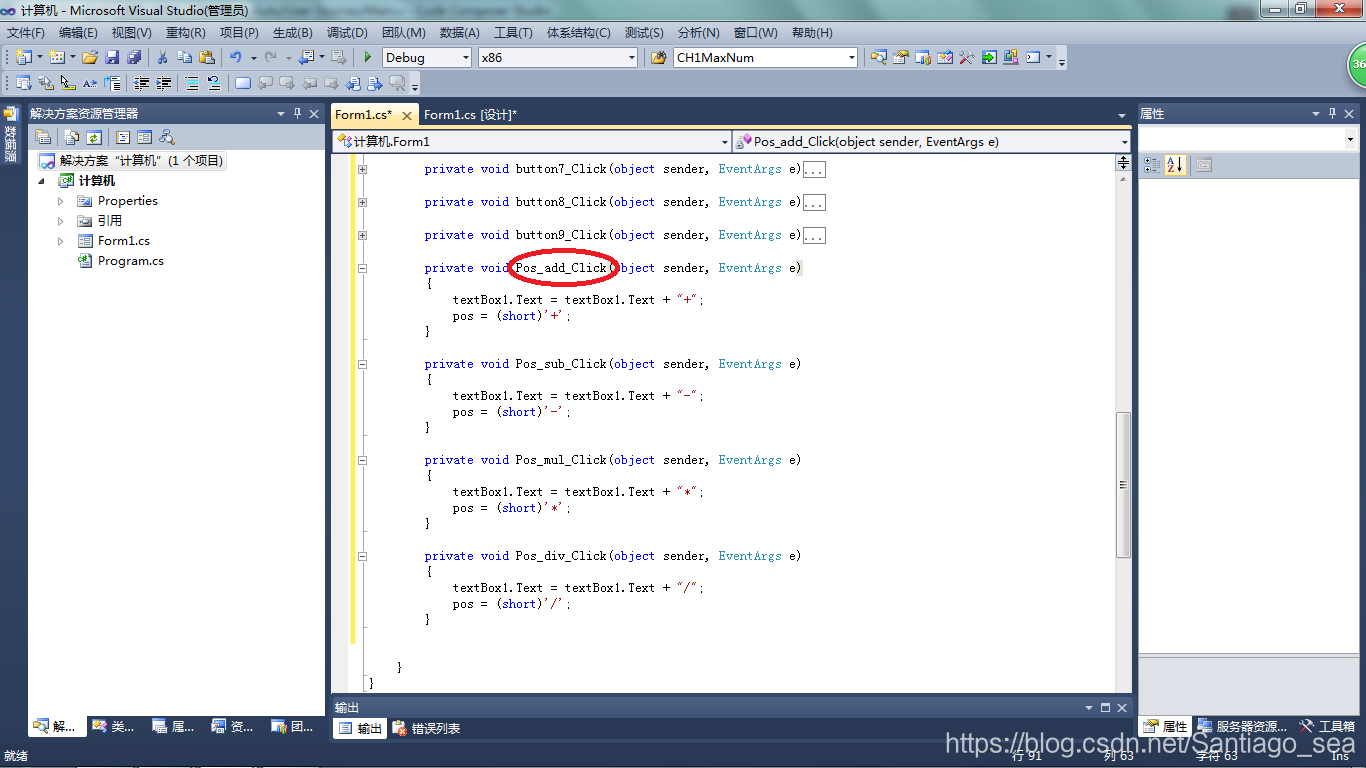Select the 解决方案"计算机" root node
This screenshot has height=768, width=1366.
click(x=131, y=161)
